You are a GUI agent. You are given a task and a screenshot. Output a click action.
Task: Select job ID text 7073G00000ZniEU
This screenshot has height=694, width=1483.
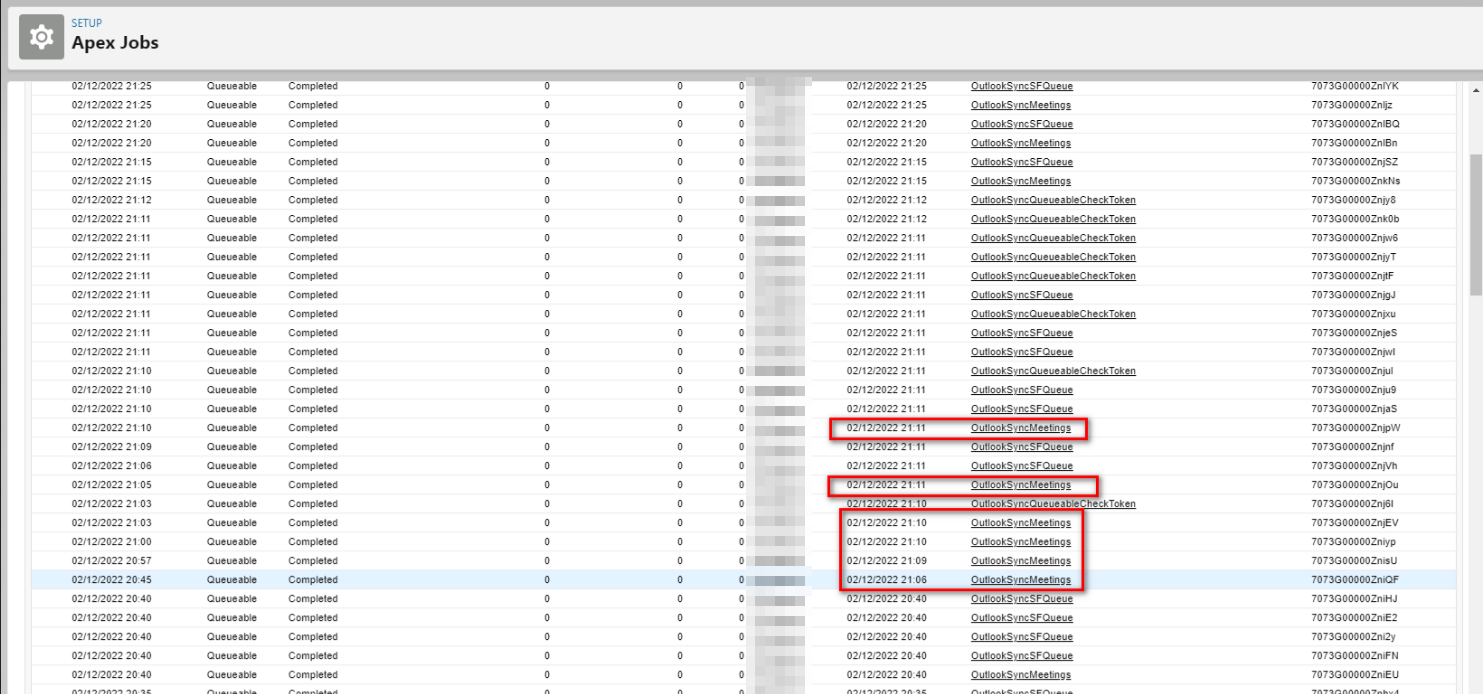[1355, 675]
